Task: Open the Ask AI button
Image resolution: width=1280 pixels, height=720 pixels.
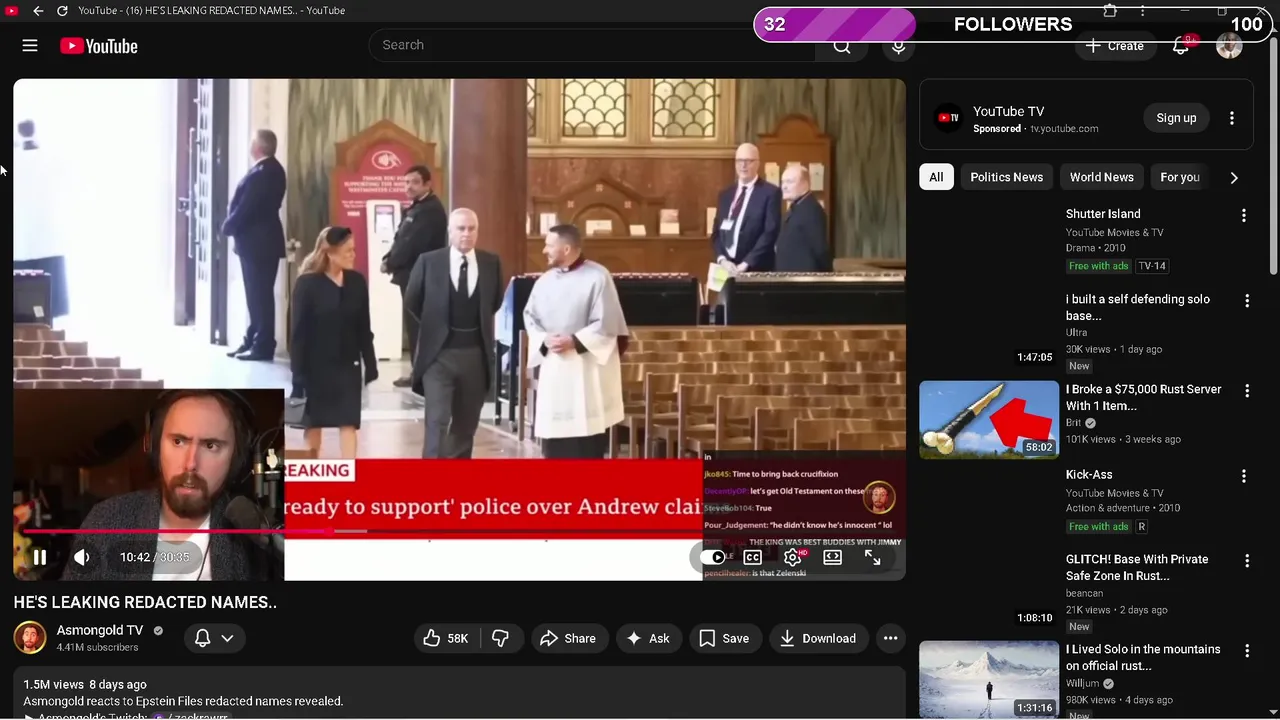Action: [647, 638]
